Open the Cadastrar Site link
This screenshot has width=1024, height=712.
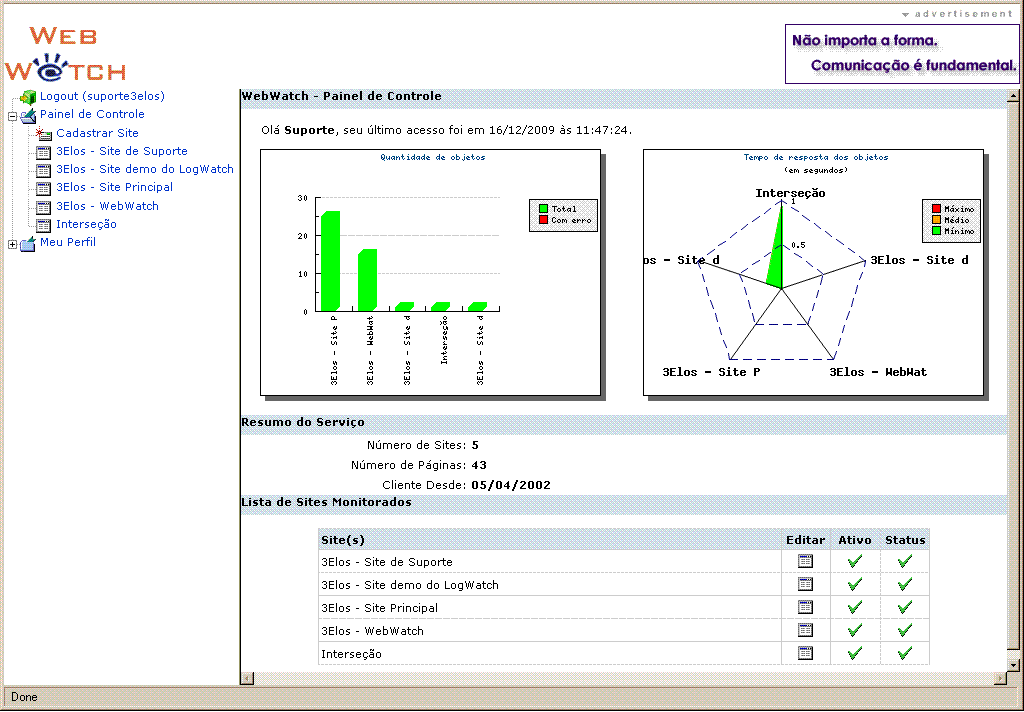[x=97, y=133]
